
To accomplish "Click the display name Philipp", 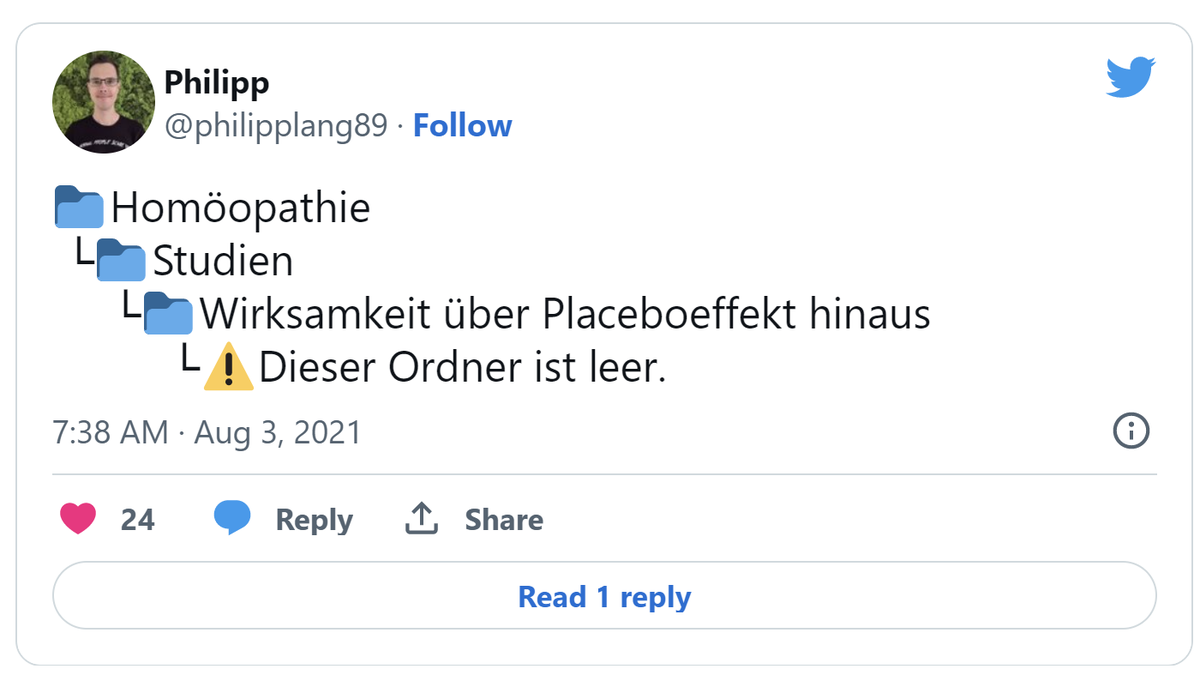I will [217, 83].
